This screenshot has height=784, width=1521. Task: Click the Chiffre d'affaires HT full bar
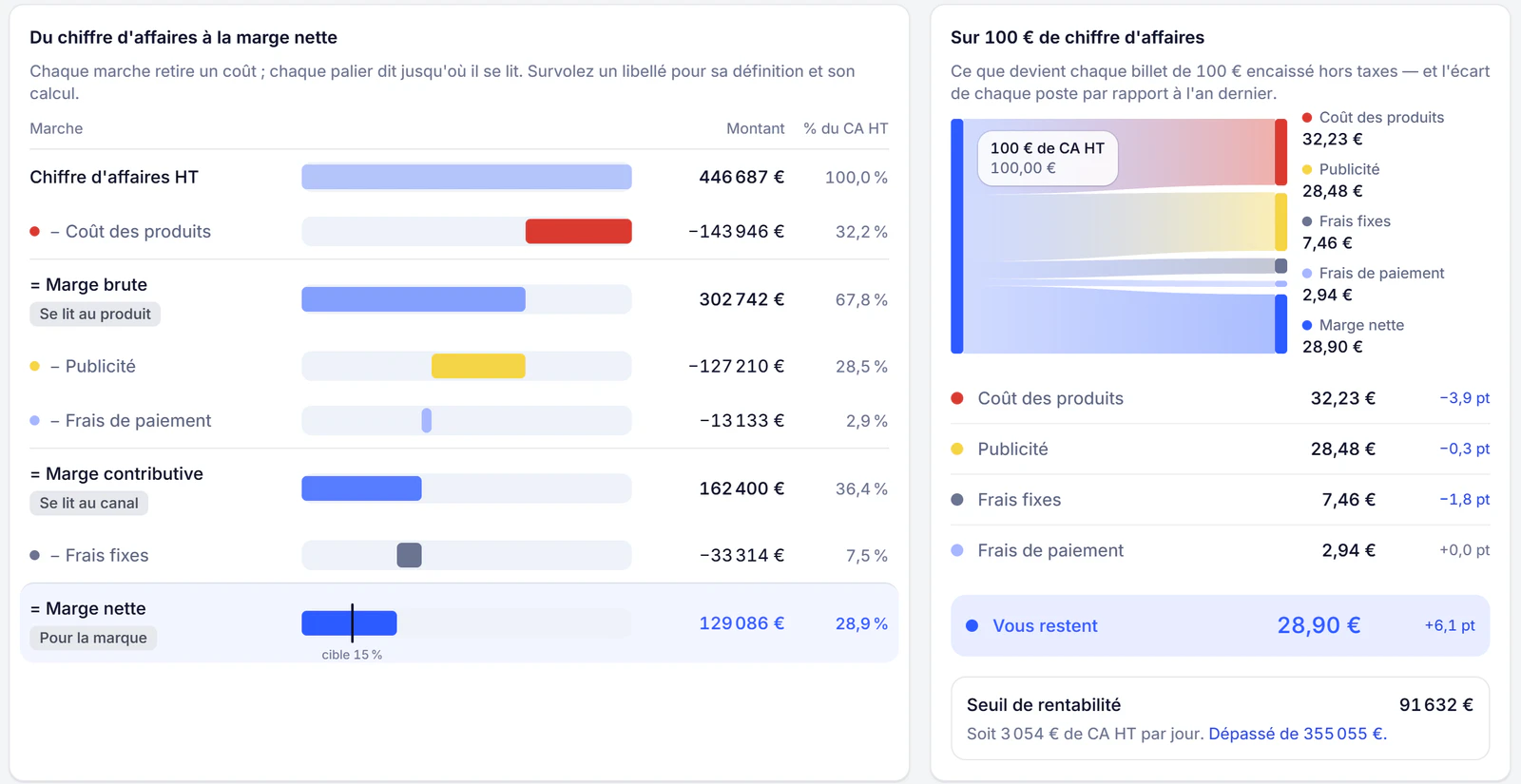[467, 177]
